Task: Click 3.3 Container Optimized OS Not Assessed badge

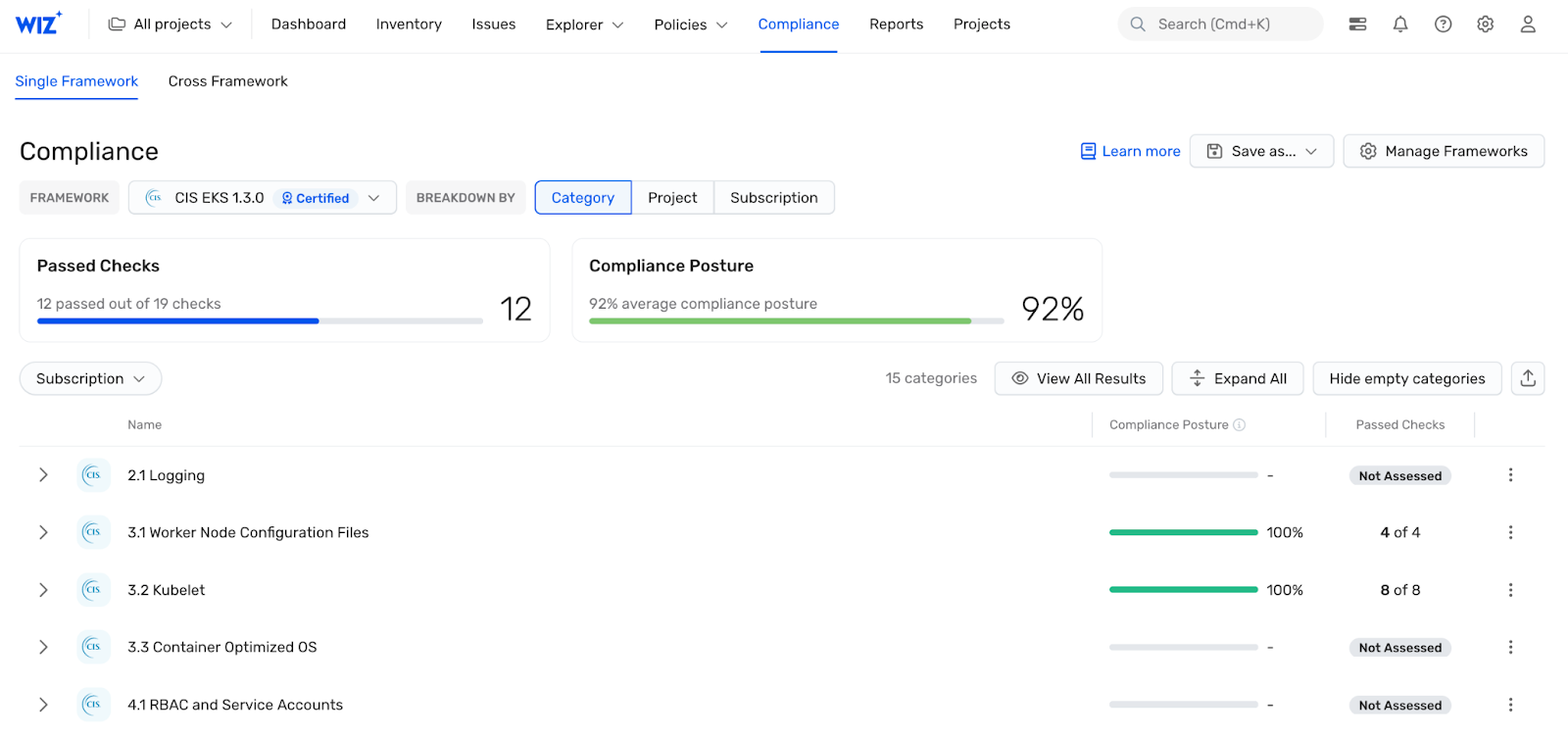Action: [1400, 648]
